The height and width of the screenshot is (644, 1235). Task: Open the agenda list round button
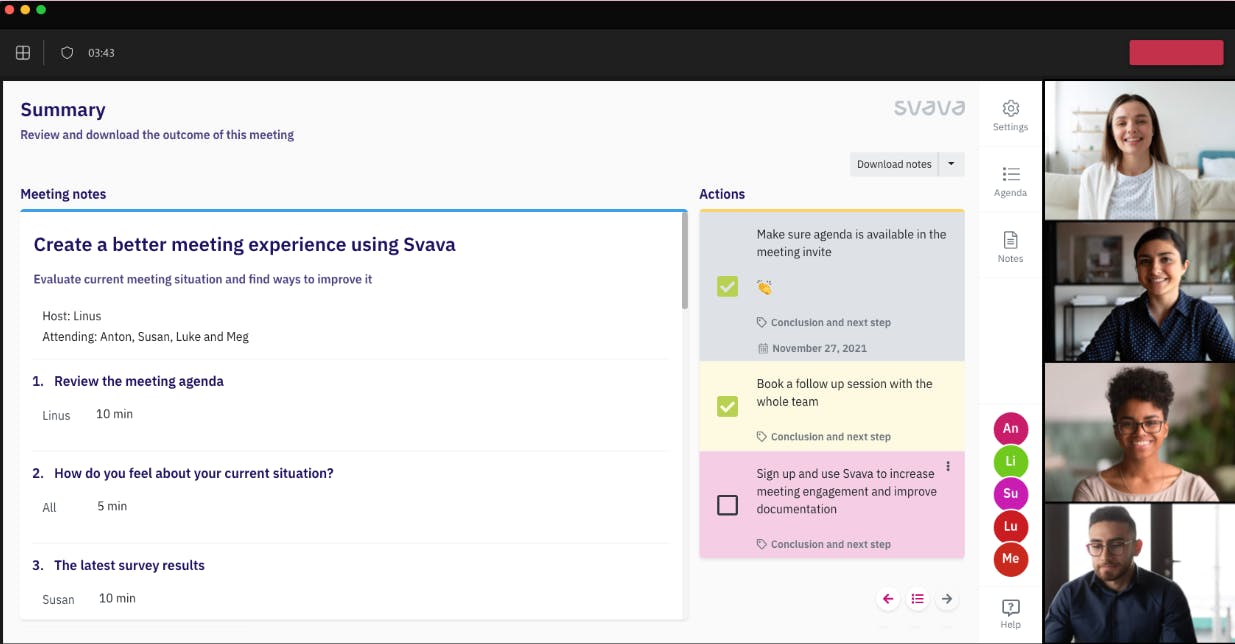tap(917, 599)
